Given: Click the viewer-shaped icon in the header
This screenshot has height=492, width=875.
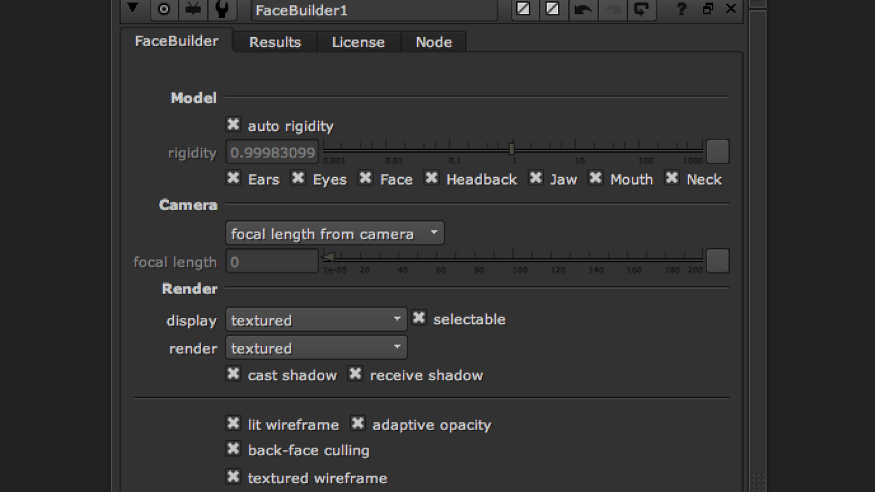Looking at the screenshot, I should (193, 9).
